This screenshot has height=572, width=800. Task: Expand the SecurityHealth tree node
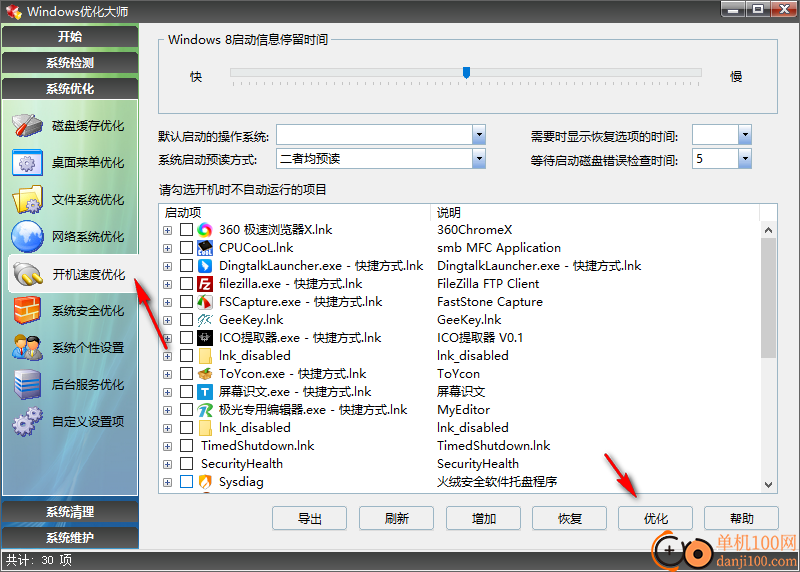point(167,464)
